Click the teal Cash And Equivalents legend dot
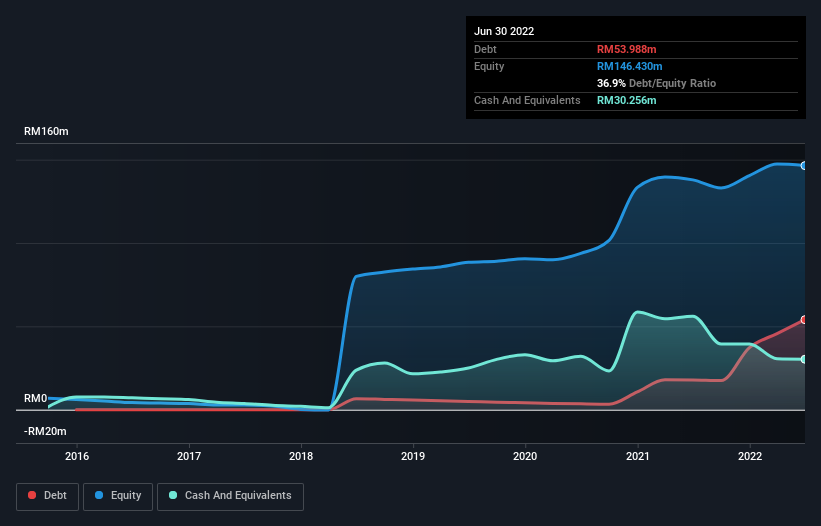The height and width of the screenshot is (526, 821). click(x=173, y=495)
